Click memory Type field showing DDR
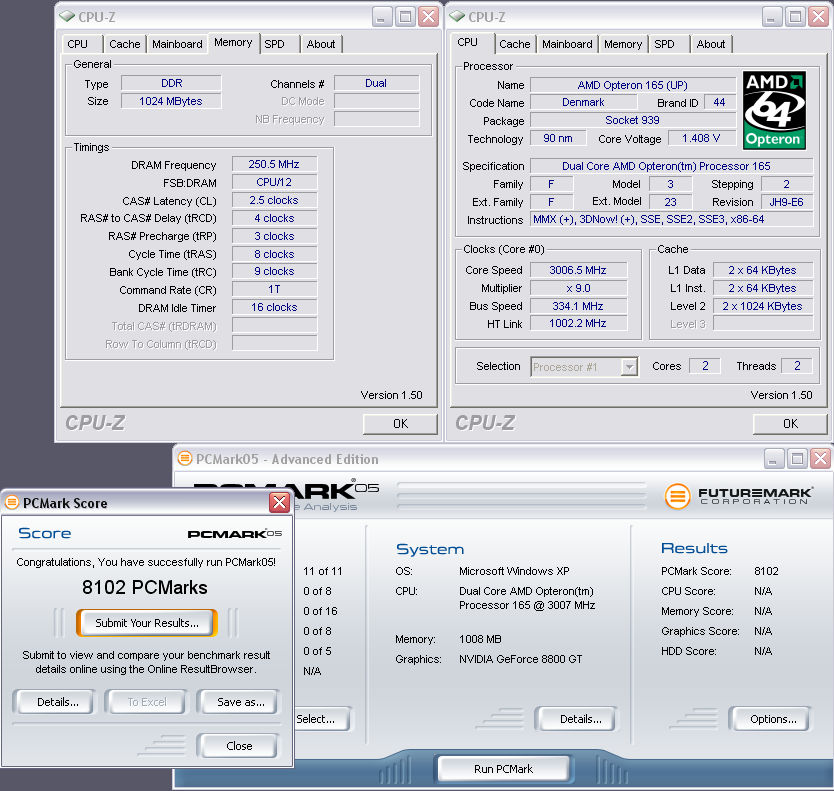This screenshot has width=834, height=791. 171,84
